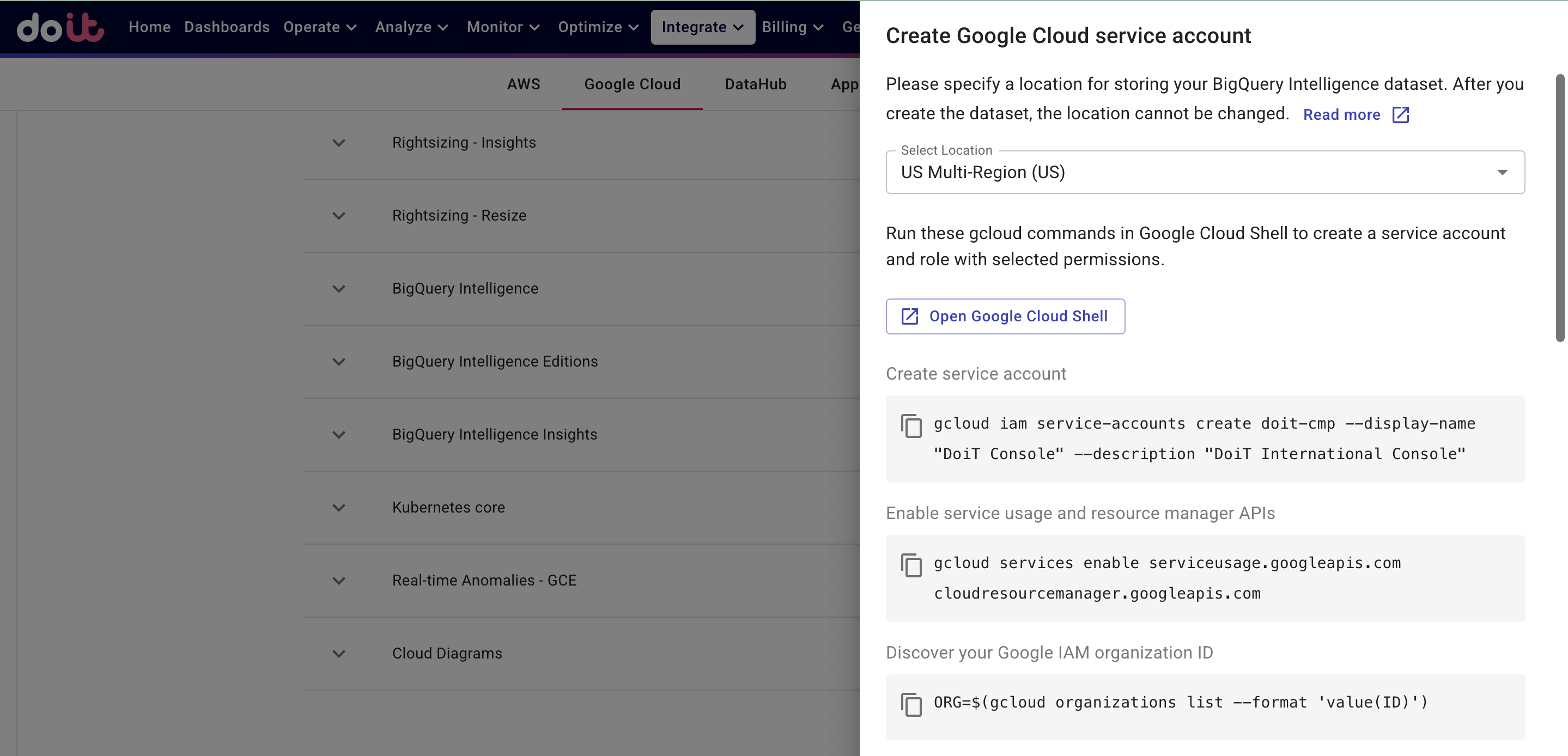Click the Home menu item

click(149, 27)
